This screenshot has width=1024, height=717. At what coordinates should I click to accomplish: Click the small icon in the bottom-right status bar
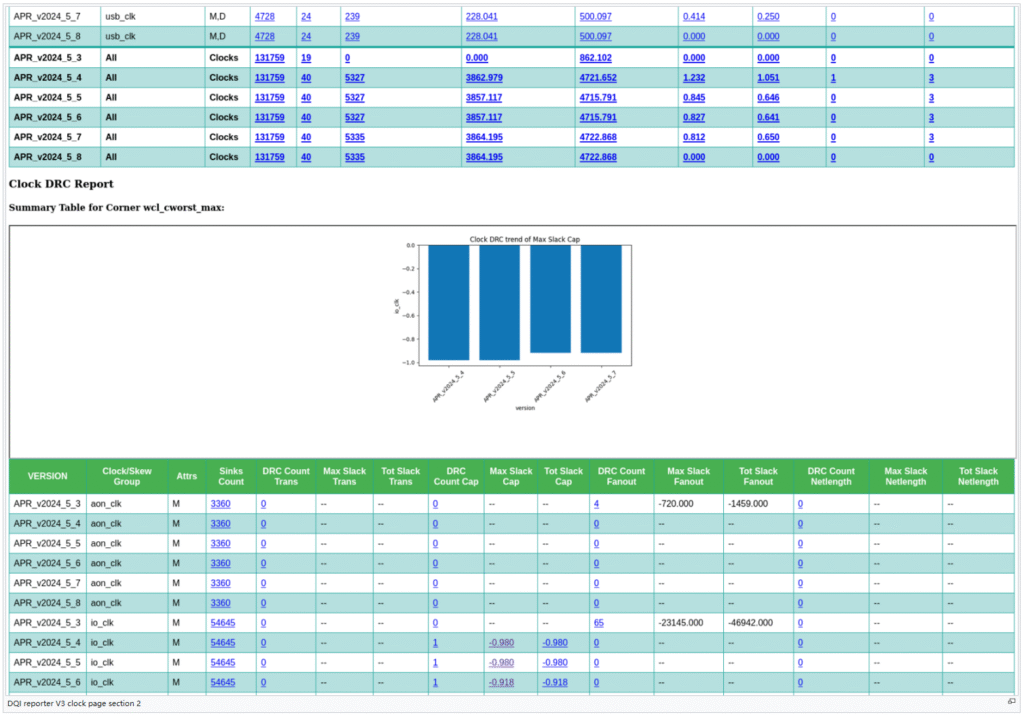tap(1011, 702)
